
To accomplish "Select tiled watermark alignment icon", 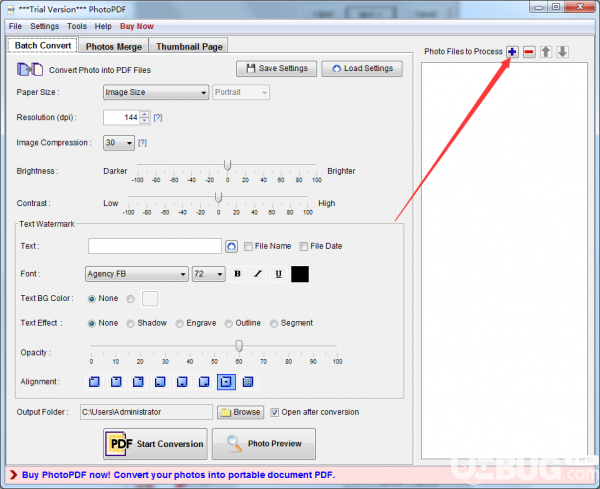I will (x=248, y=381).
